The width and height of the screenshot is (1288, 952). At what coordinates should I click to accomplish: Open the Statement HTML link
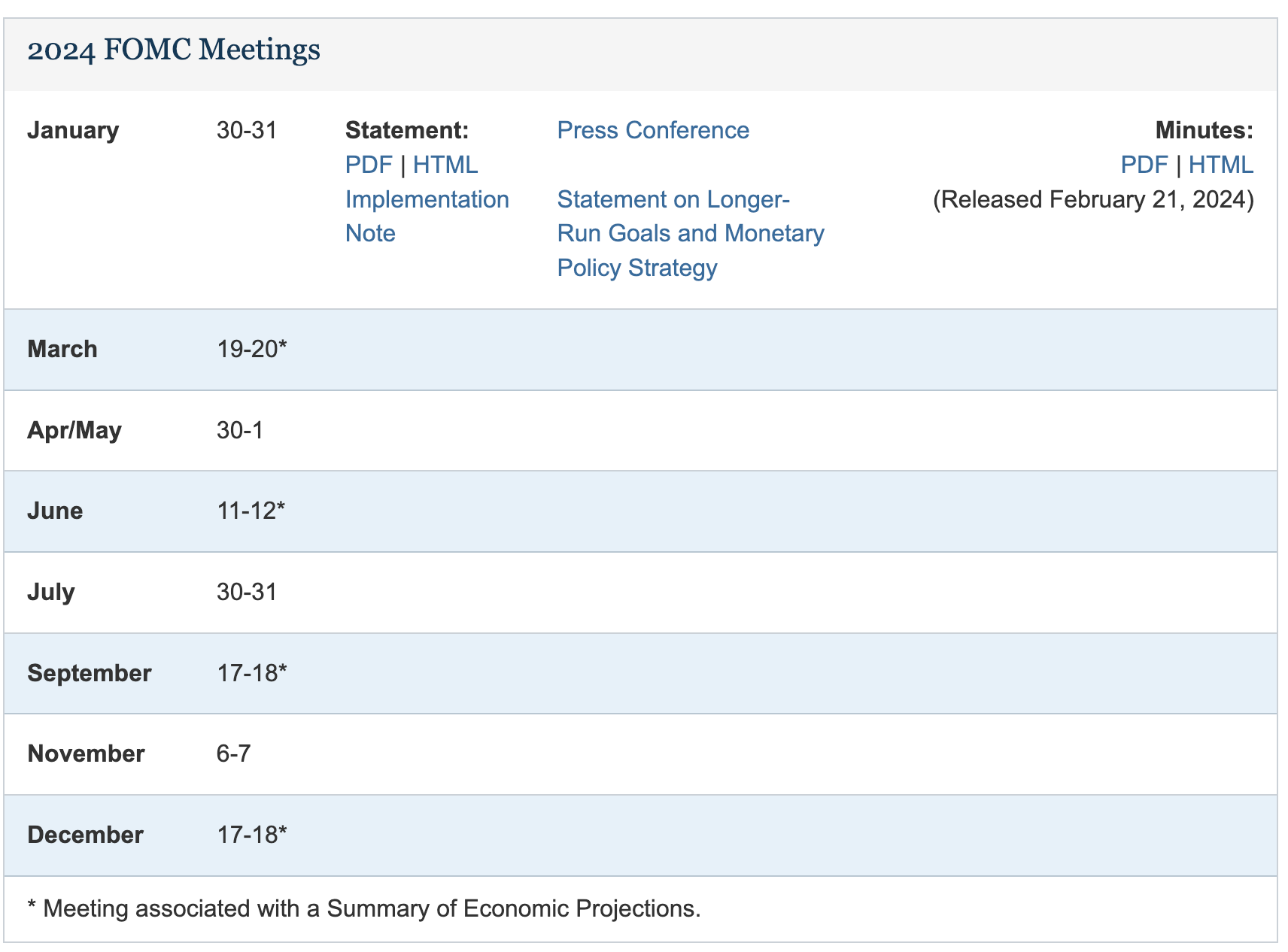point(445,165)
